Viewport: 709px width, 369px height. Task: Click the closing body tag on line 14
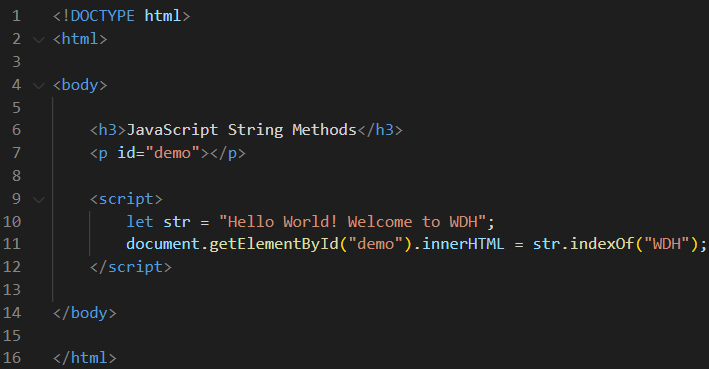(x=85, y=313)
